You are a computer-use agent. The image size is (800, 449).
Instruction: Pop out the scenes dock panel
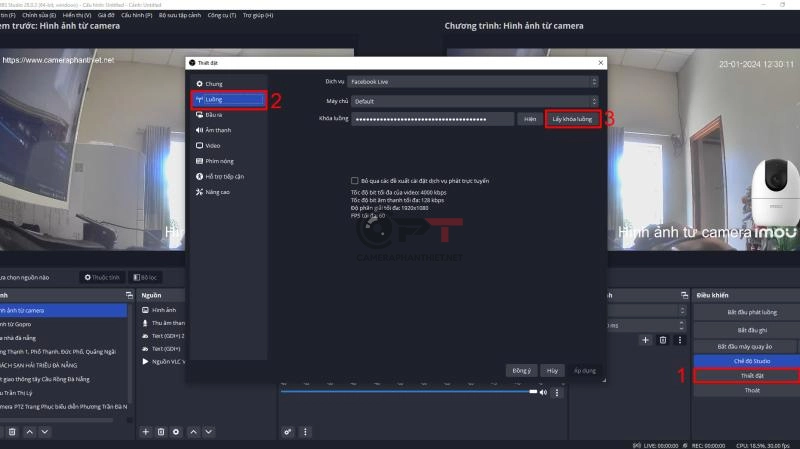click(129, 295)
